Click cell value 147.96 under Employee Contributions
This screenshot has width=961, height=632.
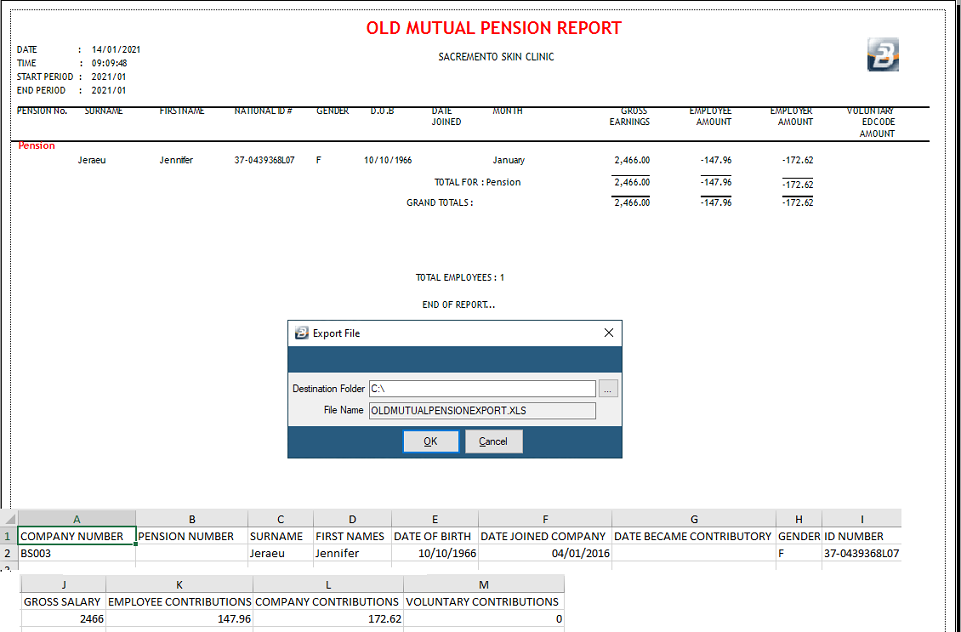point(180,619)
